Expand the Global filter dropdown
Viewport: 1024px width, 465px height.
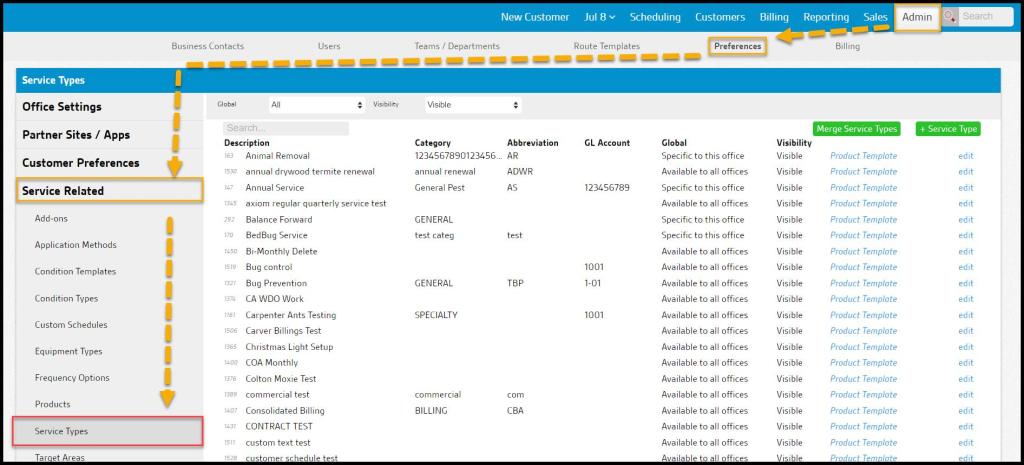tap(317, 104)
